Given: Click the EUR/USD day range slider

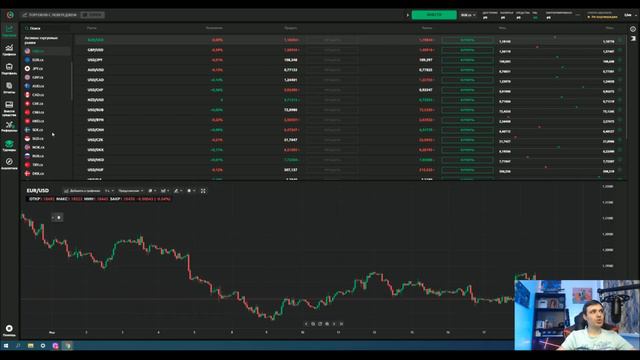Looking at the screenshot, I should pyautogui.click(x=556, y=40).
